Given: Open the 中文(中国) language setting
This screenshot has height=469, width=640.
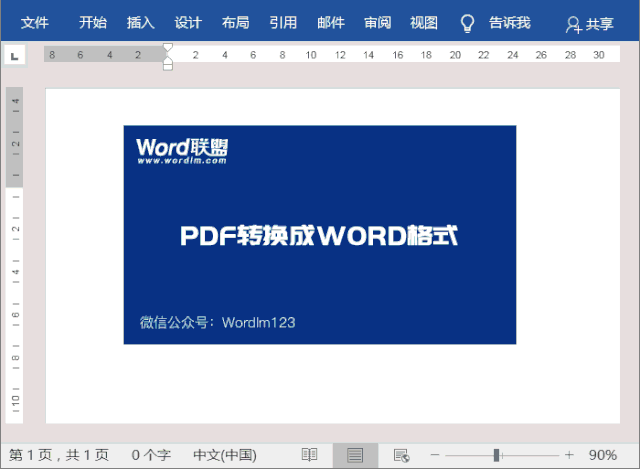Looking at the screenshot, I should click(224, 455).
